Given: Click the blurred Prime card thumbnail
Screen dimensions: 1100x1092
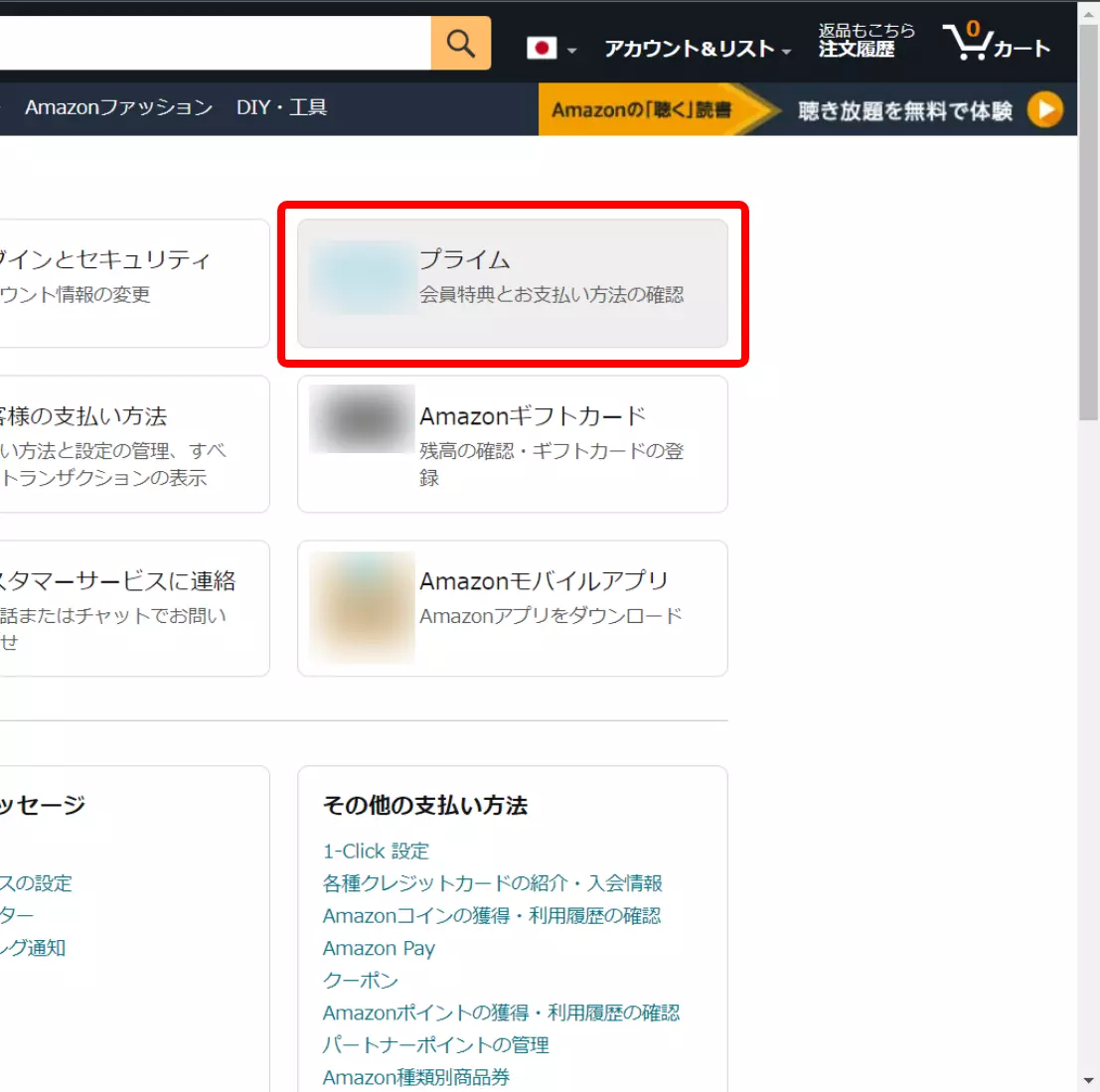Looking at the screenshot, I should (x=362, y=277).
